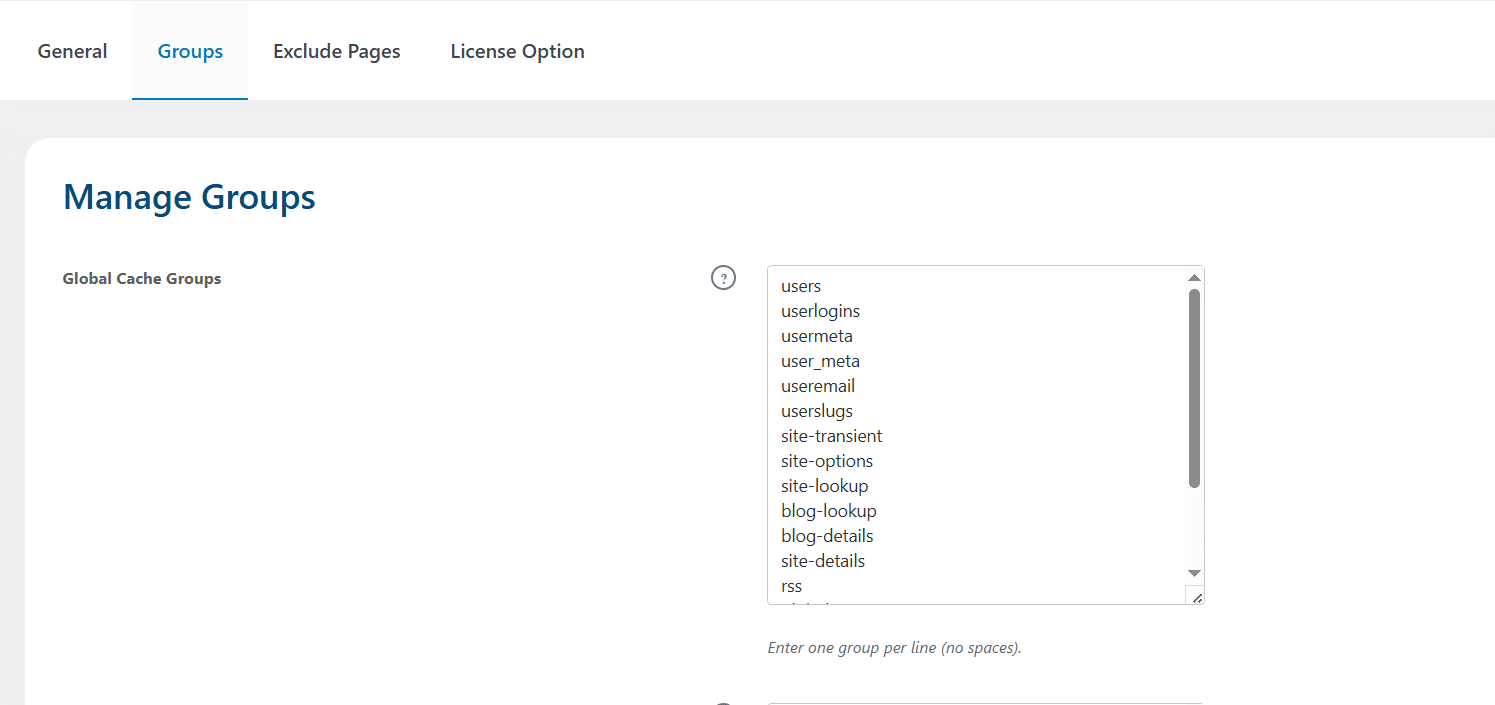
Task: Click the 'users' line in the textarea
Action: (x=801, y=286)
